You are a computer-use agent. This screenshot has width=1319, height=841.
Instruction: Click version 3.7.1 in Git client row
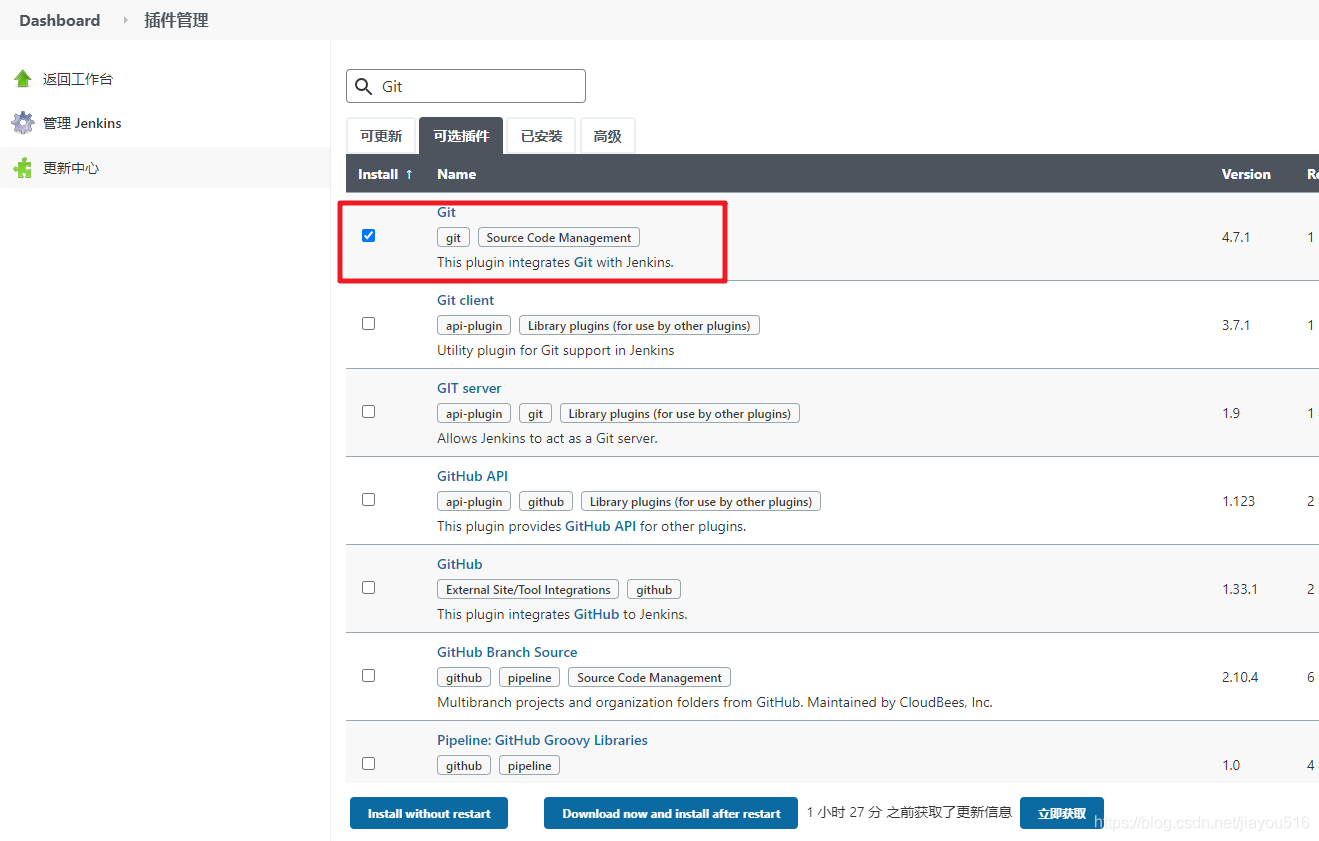click(1236, 325)
